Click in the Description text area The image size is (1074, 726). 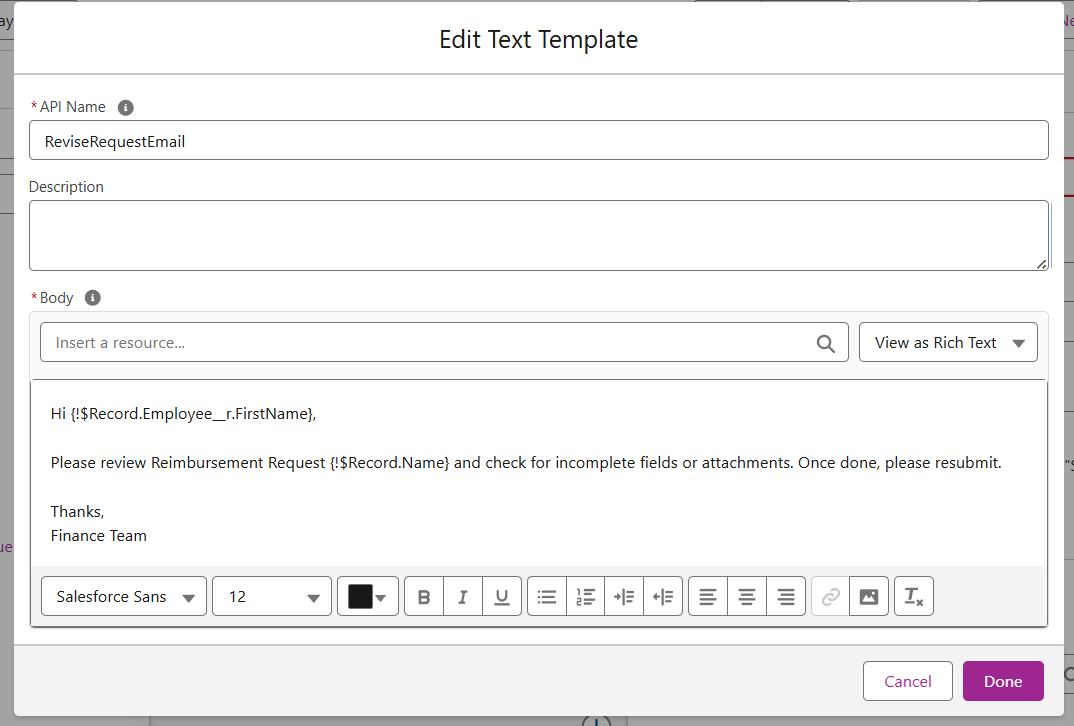click(x=538, y=235)
